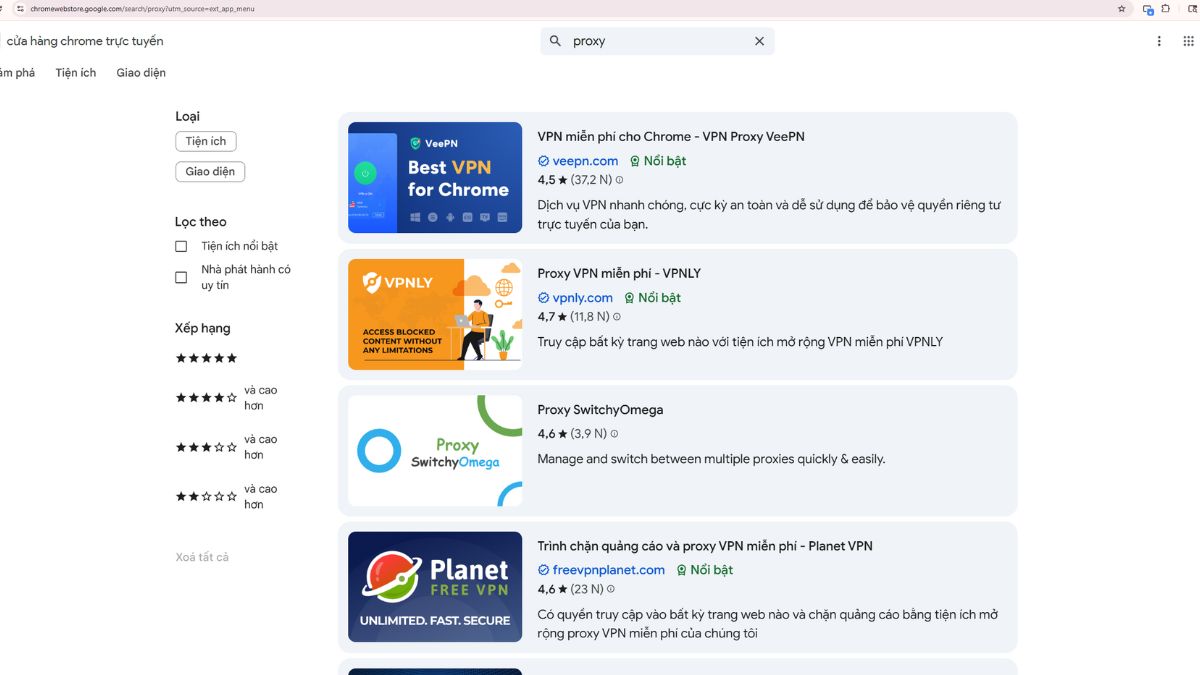The image size is (1200, 675).
Task: Open the Giao diện tab in the top navigation
Action: tap(141, 73)
